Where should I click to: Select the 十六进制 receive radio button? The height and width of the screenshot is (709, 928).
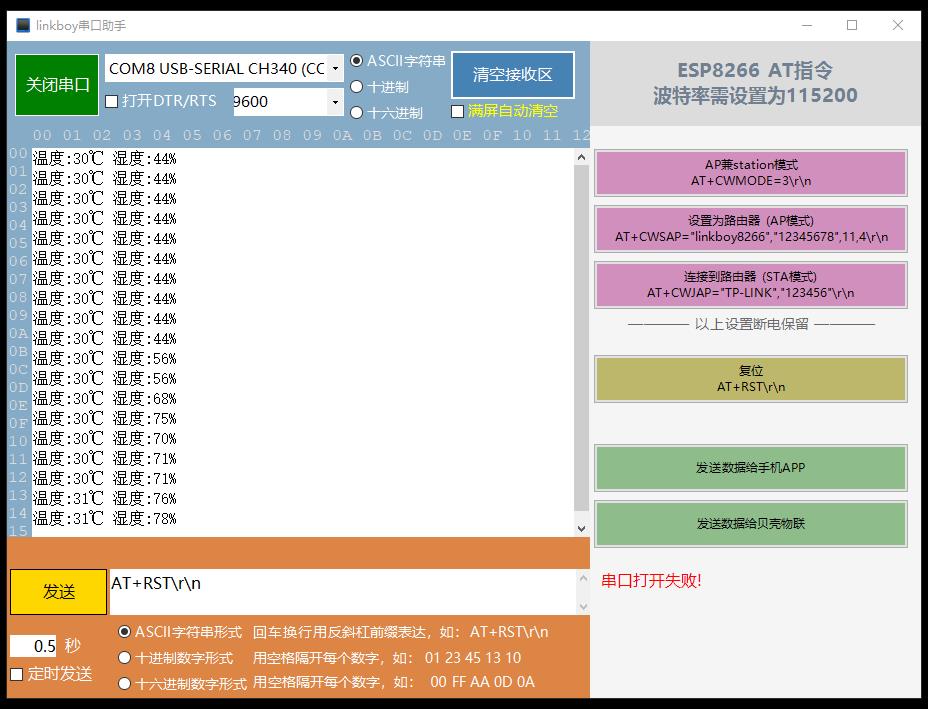click(x=356, y=112)
